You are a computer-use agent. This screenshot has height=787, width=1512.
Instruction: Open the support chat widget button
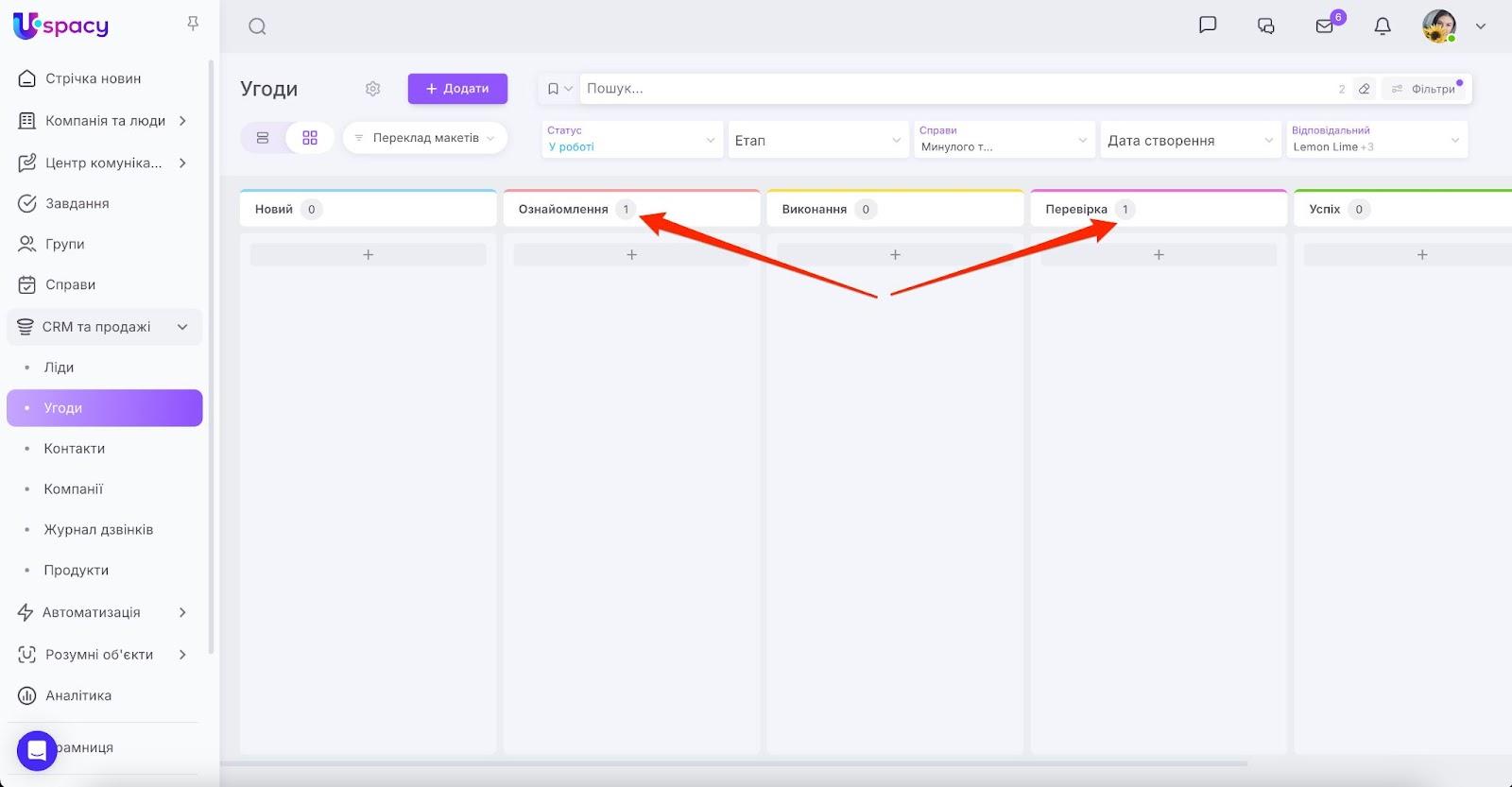click(x=37, y=751)
